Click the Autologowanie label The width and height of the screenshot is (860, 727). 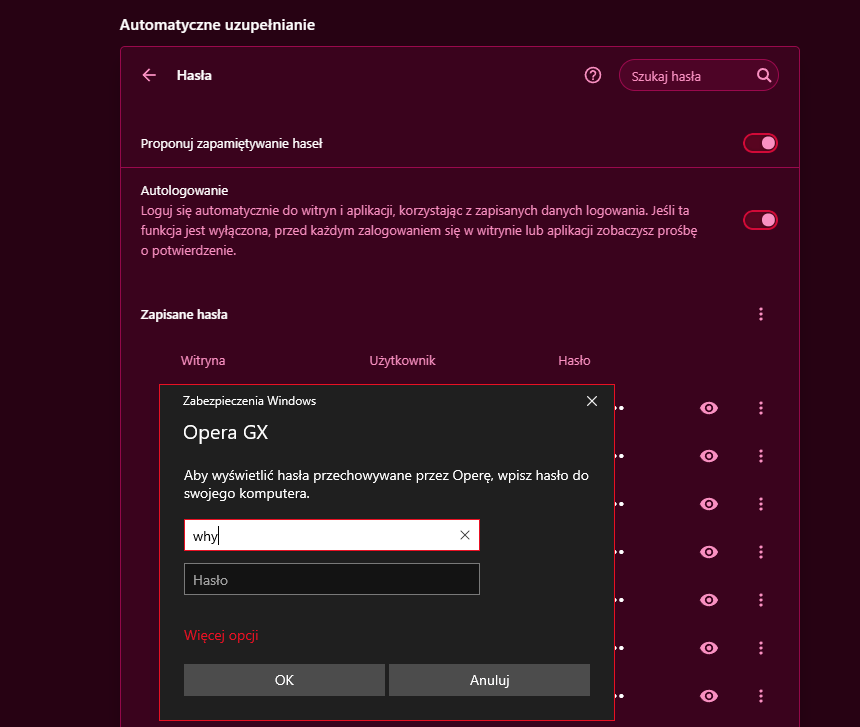pyautogui.click(x=184, y=191)
